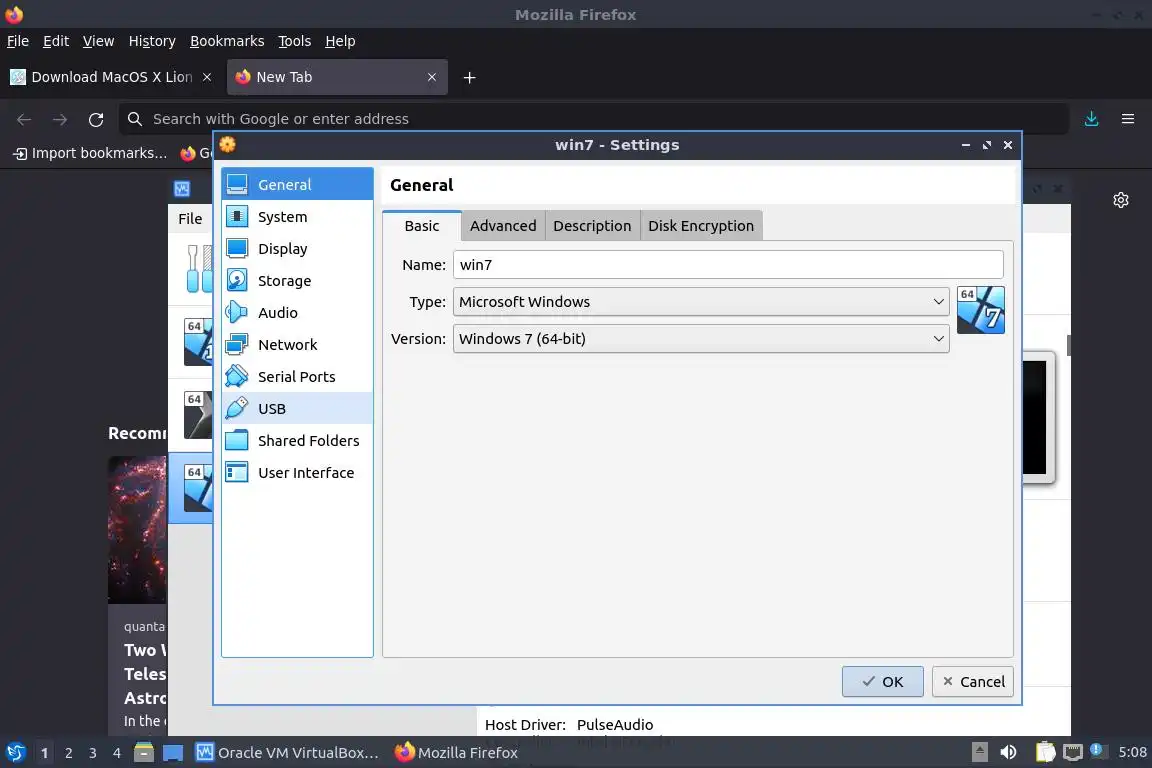Switch to the Advanced tab
This screenshot has height=768, width=1152.
click(503, 226)
